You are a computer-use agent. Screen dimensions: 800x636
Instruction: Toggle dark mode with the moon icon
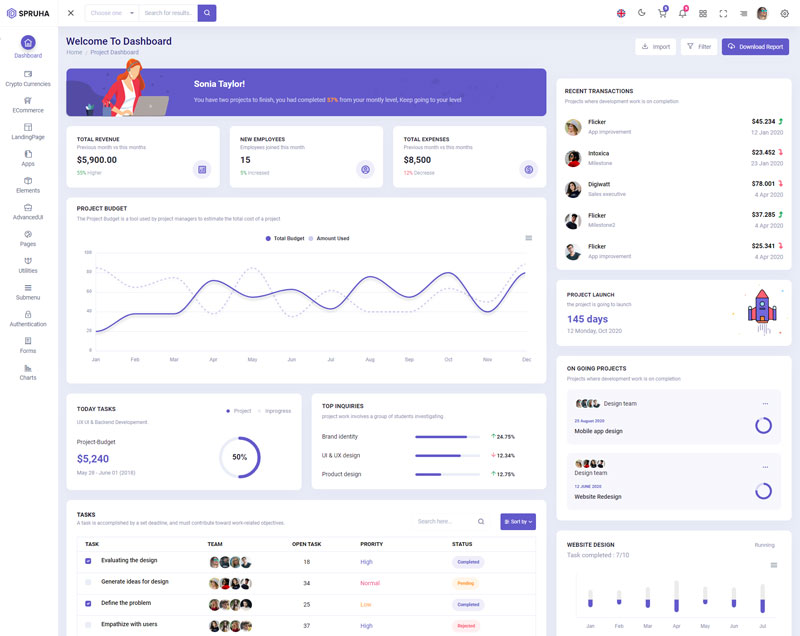point(641,13)
